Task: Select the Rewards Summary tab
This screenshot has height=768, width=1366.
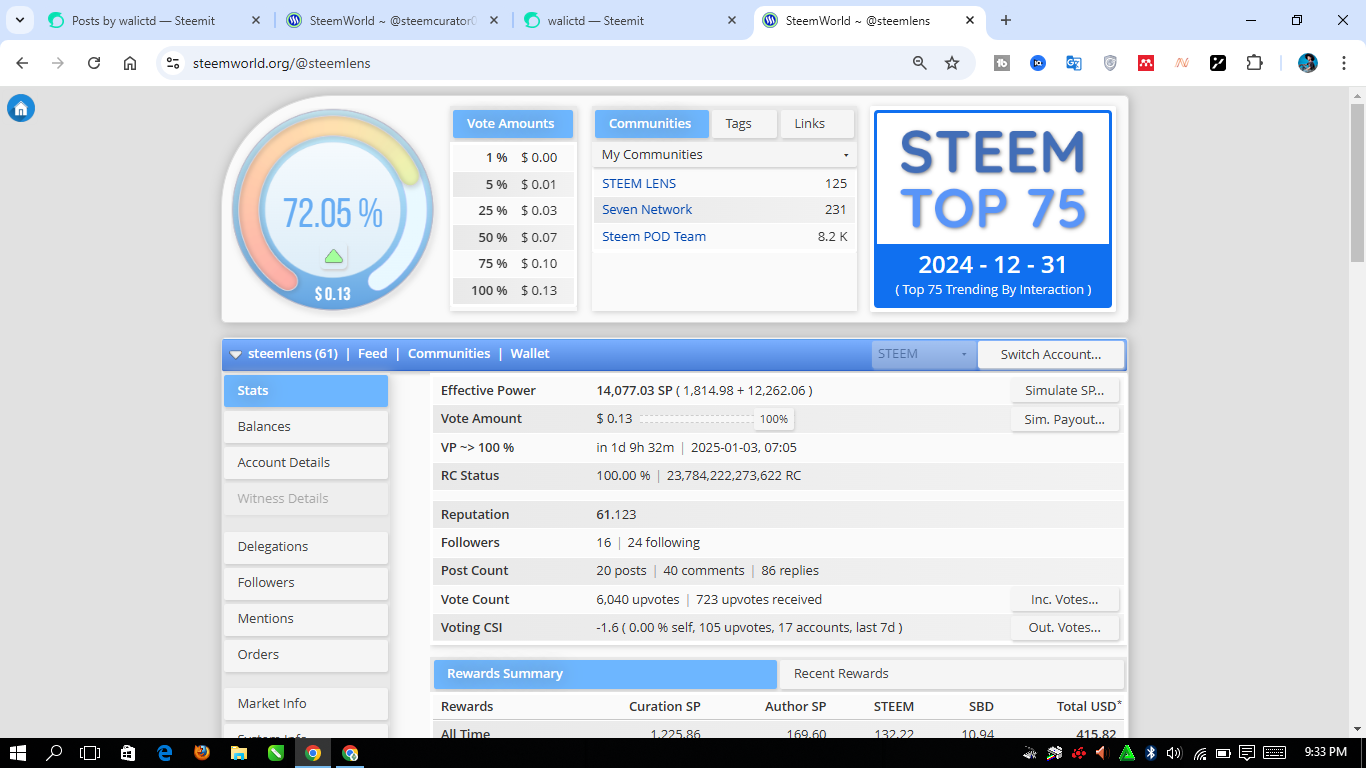Action: click(x=605, y=674)
